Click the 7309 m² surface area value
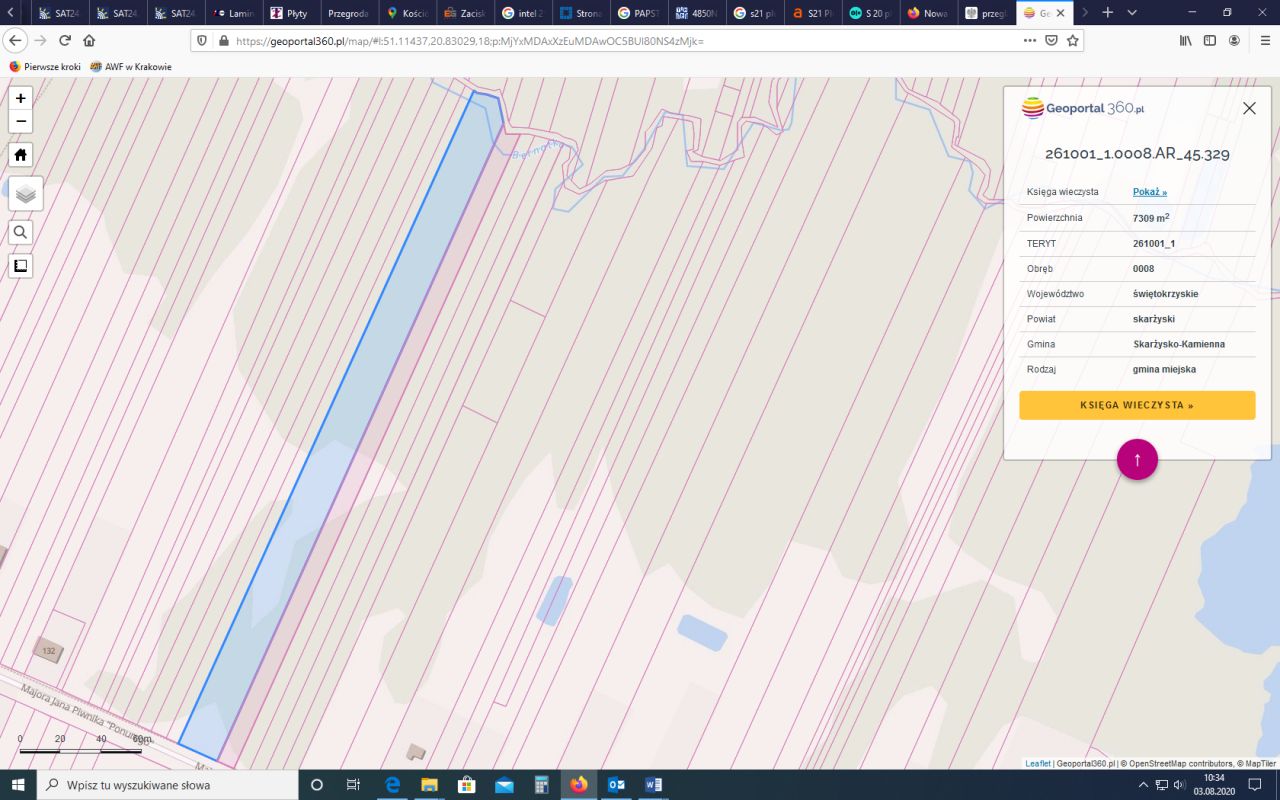The height and width of the screenshot is (800, 1280). tap(1151, 217)
